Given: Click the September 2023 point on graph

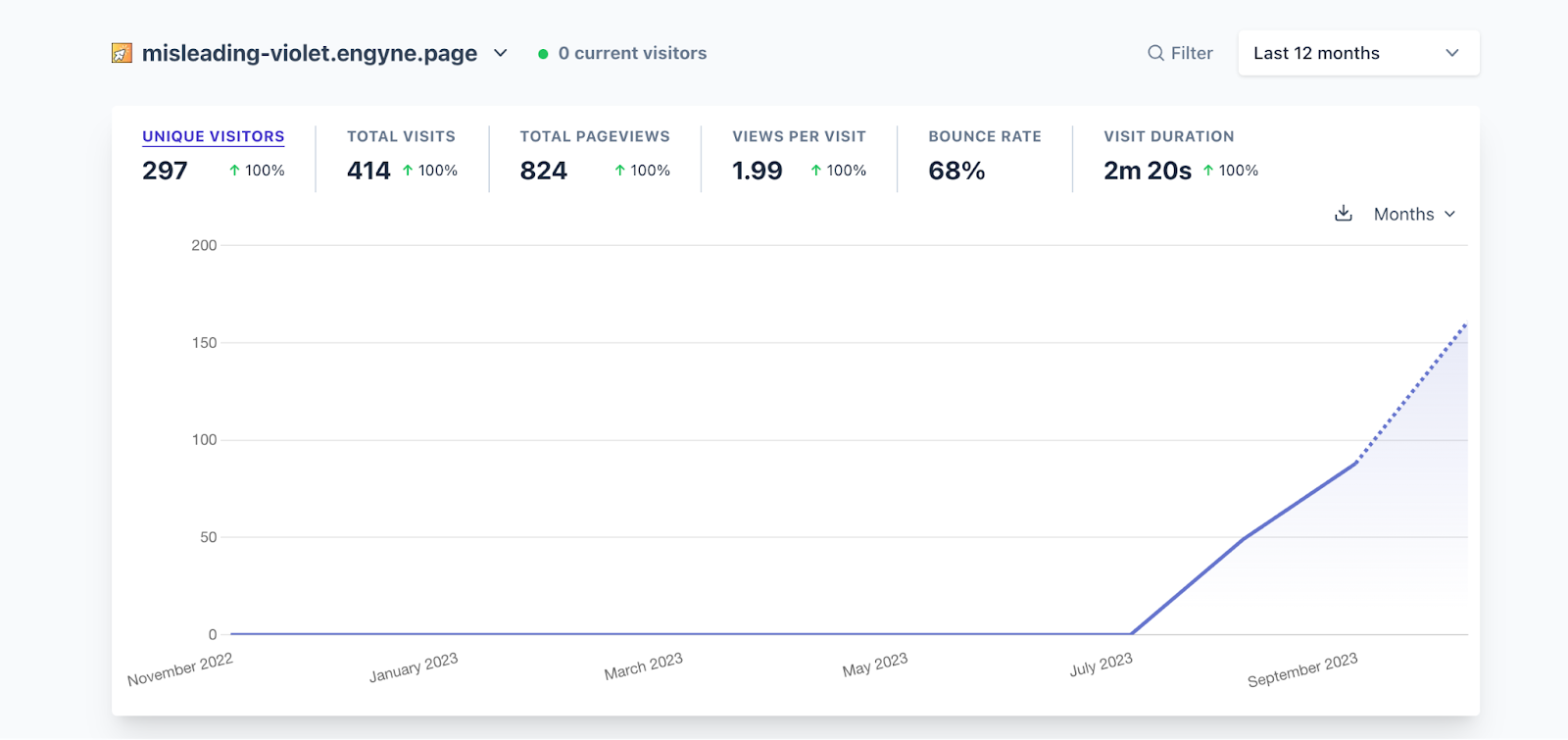Looking at the screenshot, I should point(1356,462).
